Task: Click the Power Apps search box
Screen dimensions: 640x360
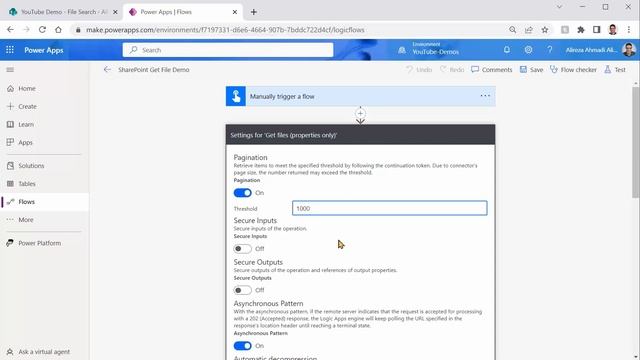Action: click(x=228, y=50)
